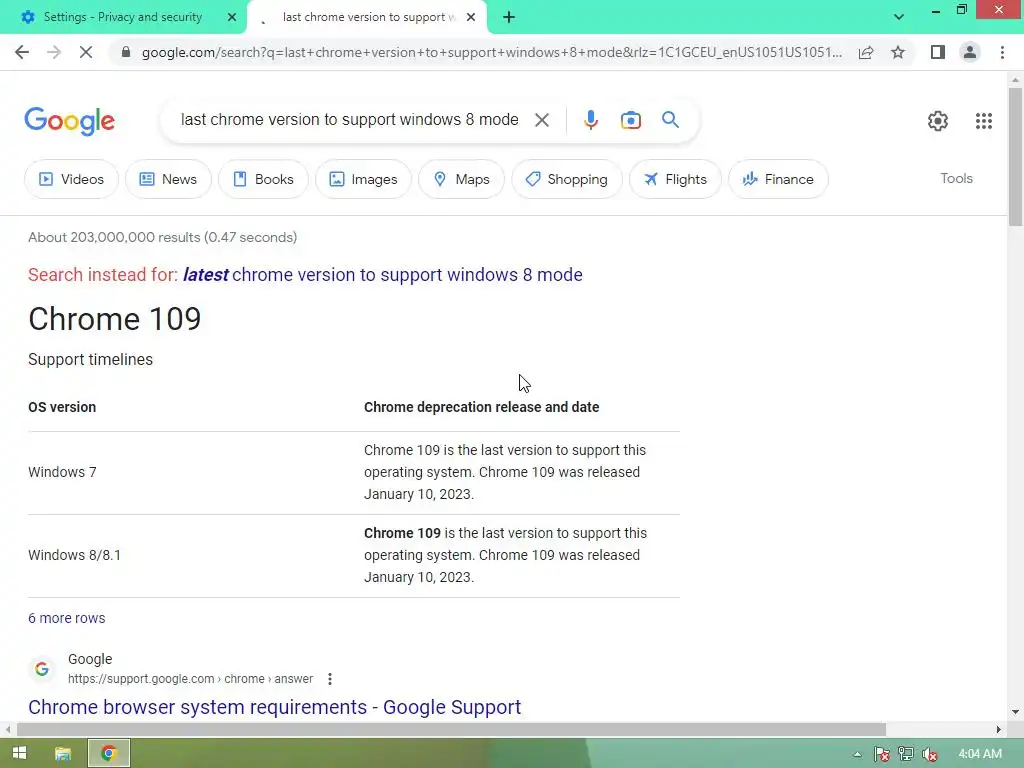Click the scroll right arrow
Viewport: 1024px width, 768px height.
pos(999,729)
